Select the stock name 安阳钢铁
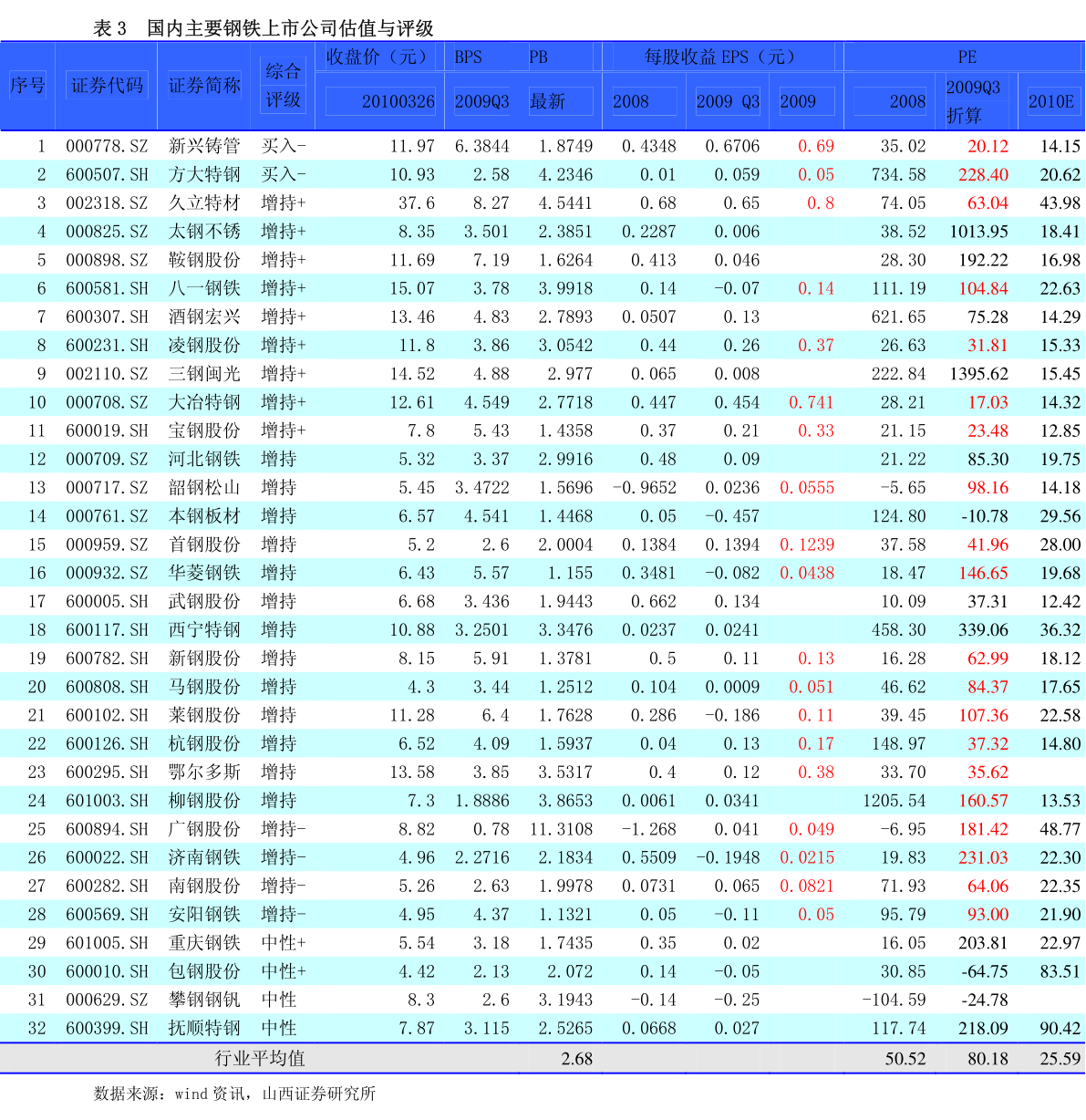The image size is (1086, 1120). coord(204,915)
